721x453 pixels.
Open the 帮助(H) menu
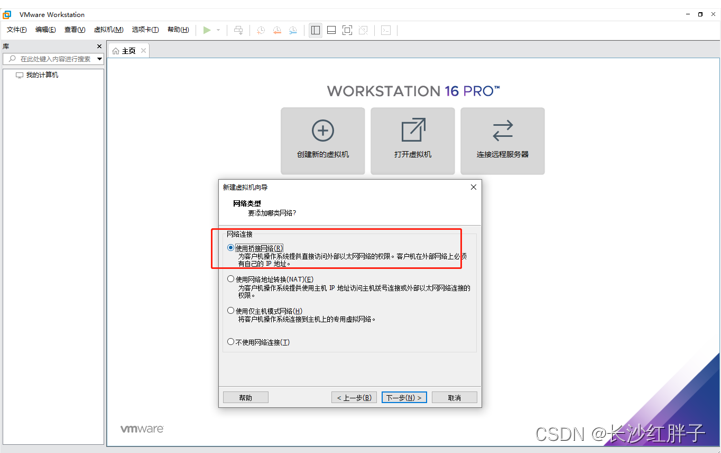click(178, 30)
